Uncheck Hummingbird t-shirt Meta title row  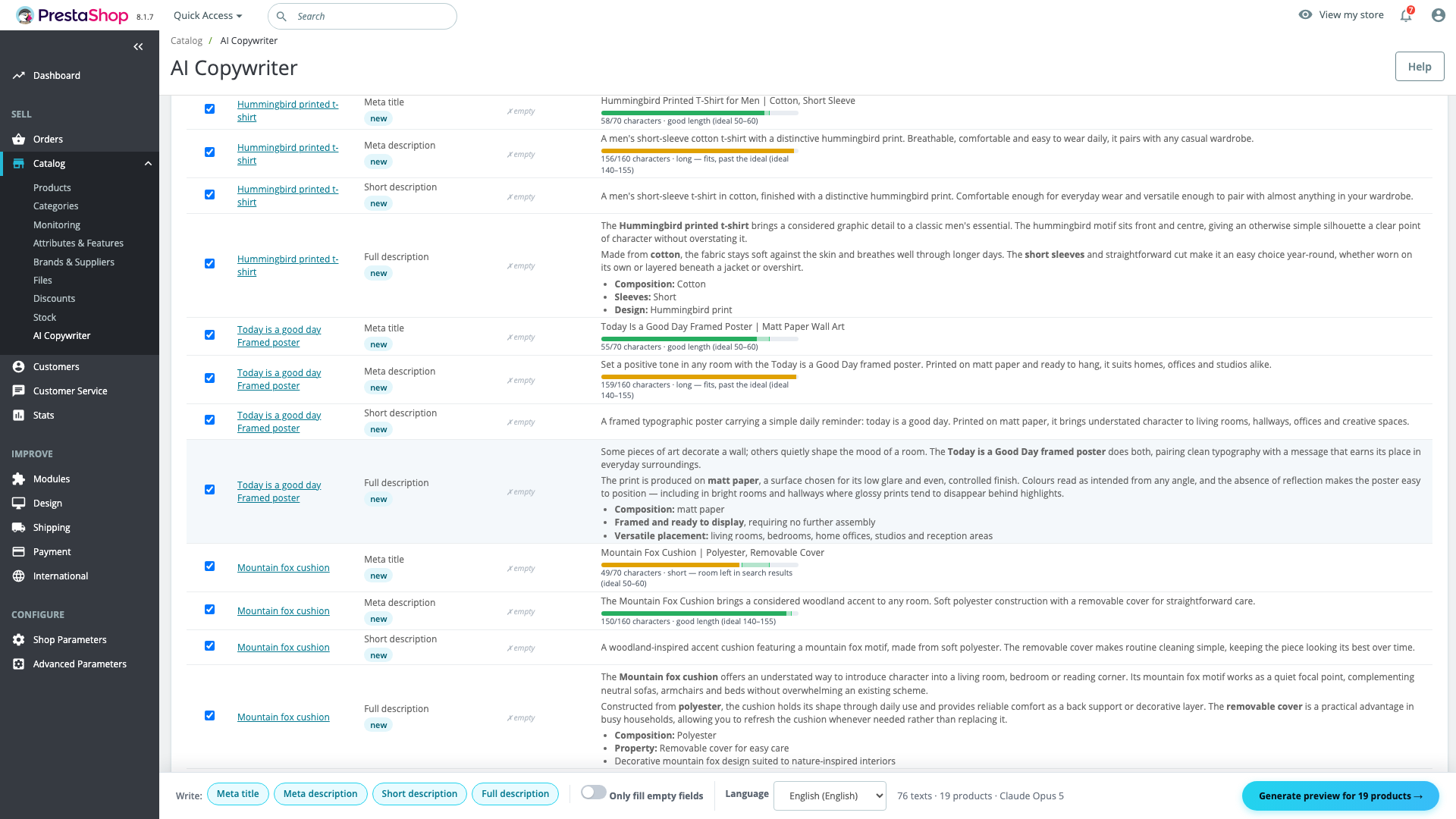click(210, 109)
